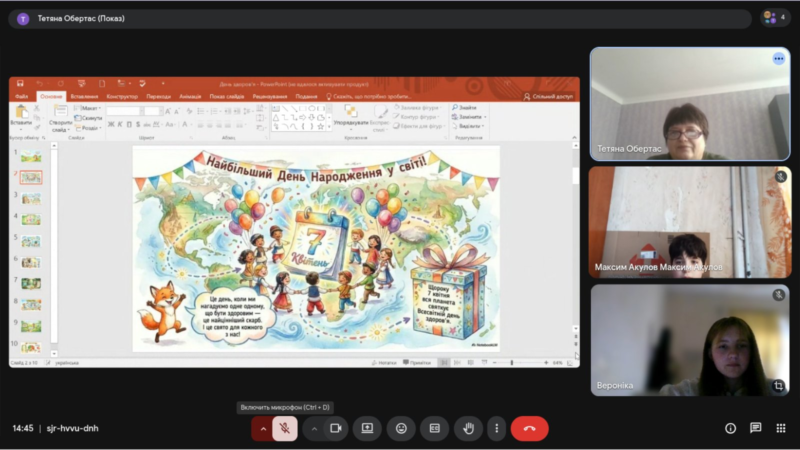800x450 pixels.
Task: Unmute the microphone with the mic button
Action: click(285, 428)
